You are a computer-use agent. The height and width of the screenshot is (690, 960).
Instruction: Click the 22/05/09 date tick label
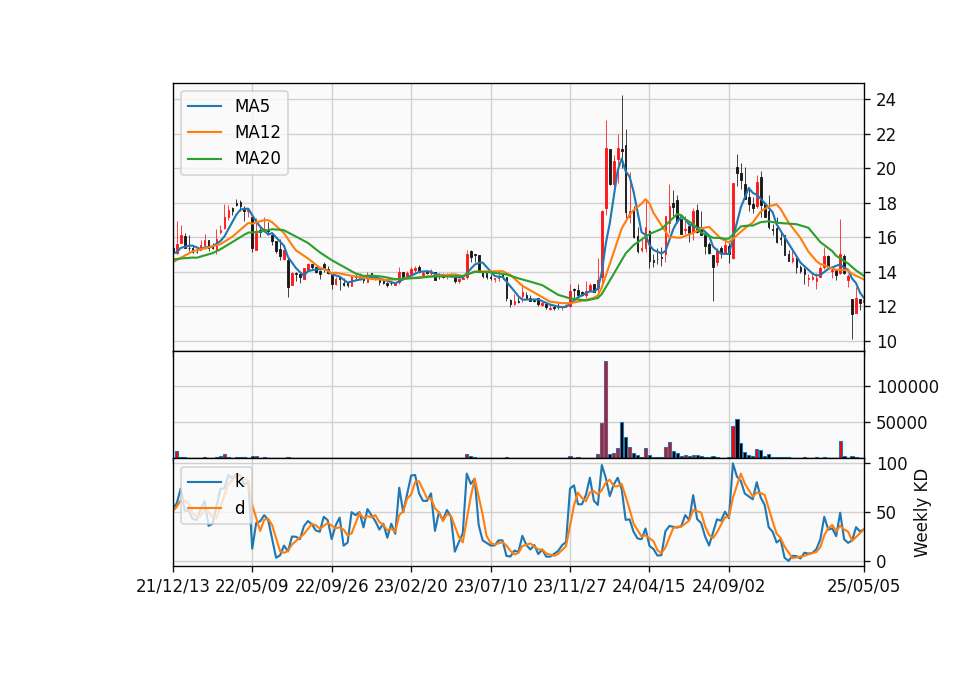point(252,586)
